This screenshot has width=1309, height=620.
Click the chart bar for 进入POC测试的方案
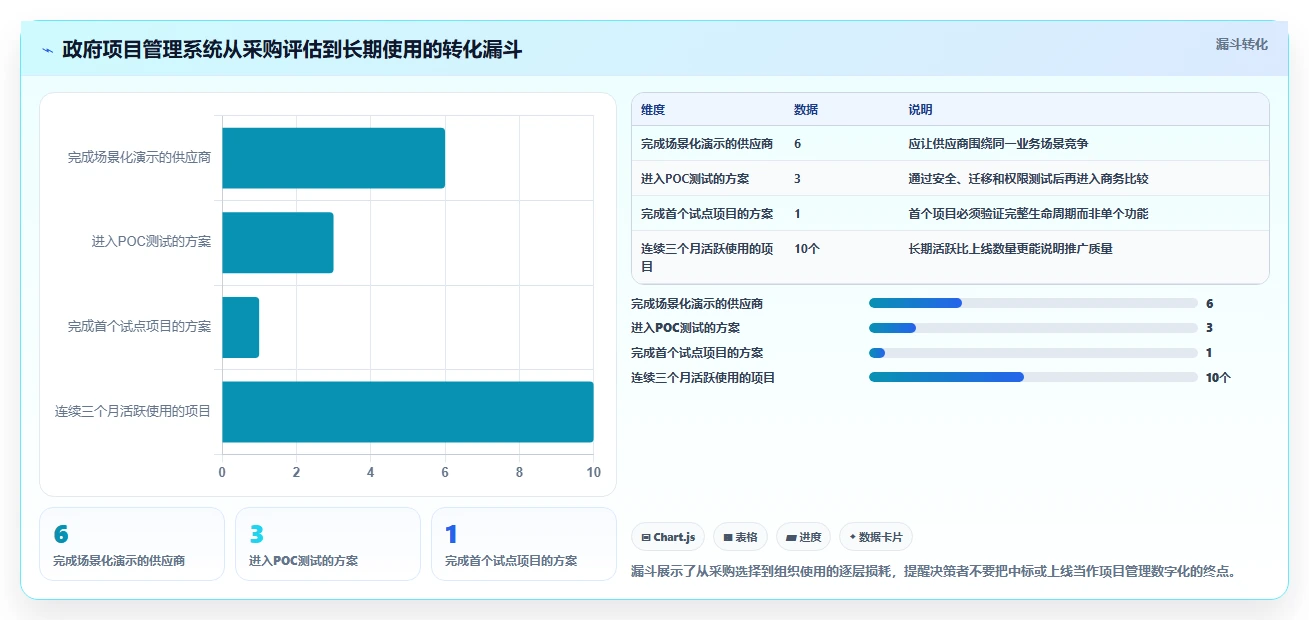pos(277,242)
